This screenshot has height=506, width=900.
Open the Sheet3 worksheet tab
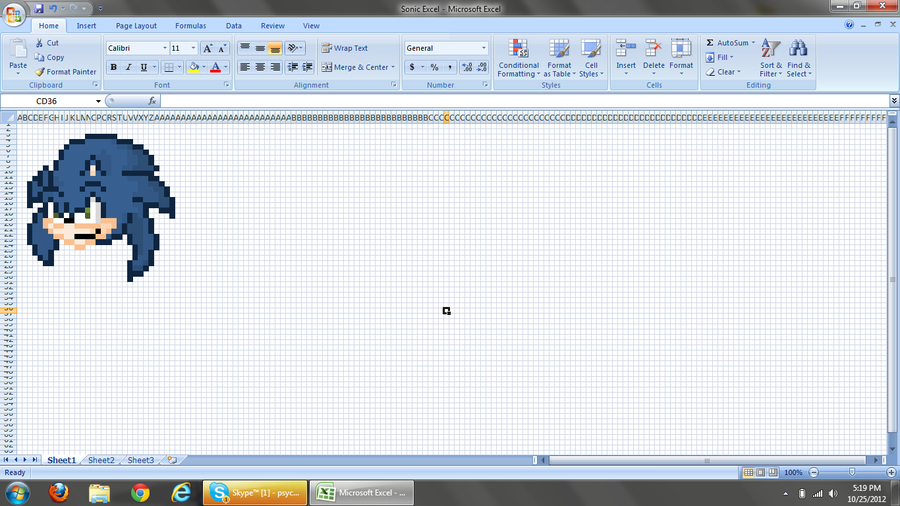pyautogui.click(x=141, y=460)
